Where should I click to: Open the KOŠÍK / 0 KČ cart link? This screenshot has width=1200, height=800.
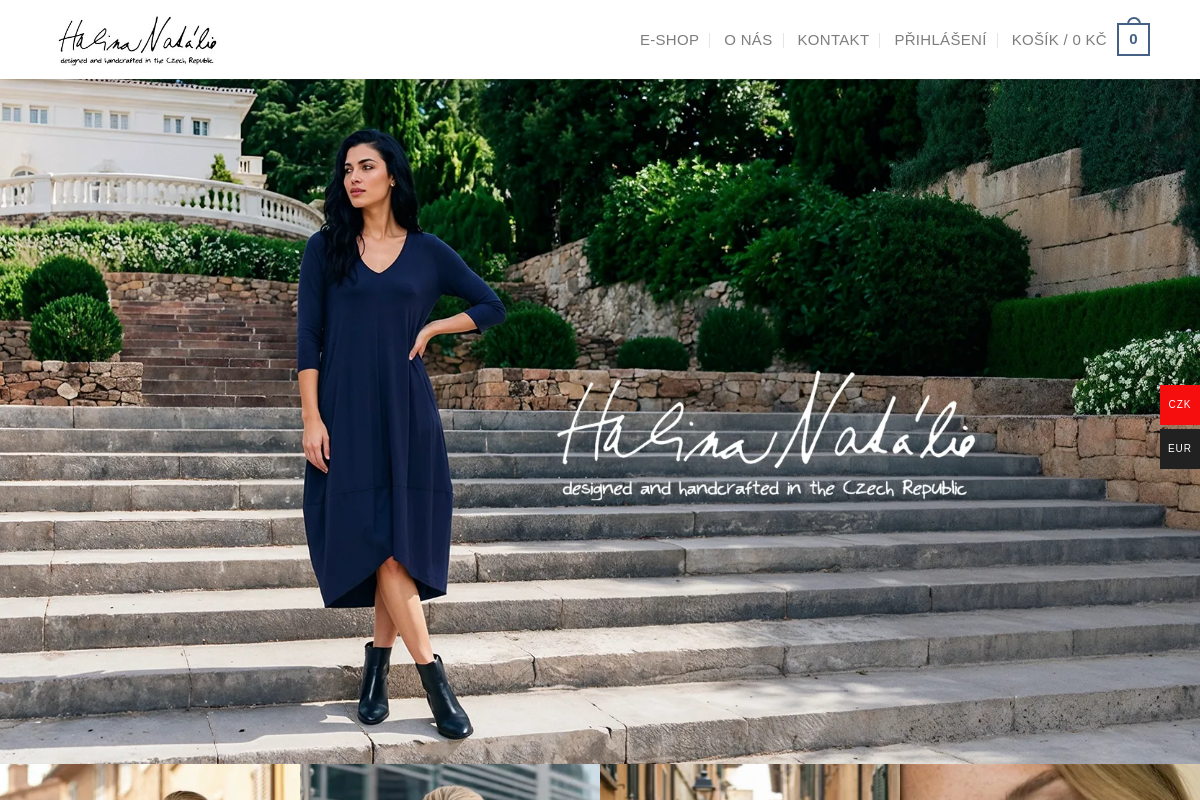click(x=1059, y=40)
